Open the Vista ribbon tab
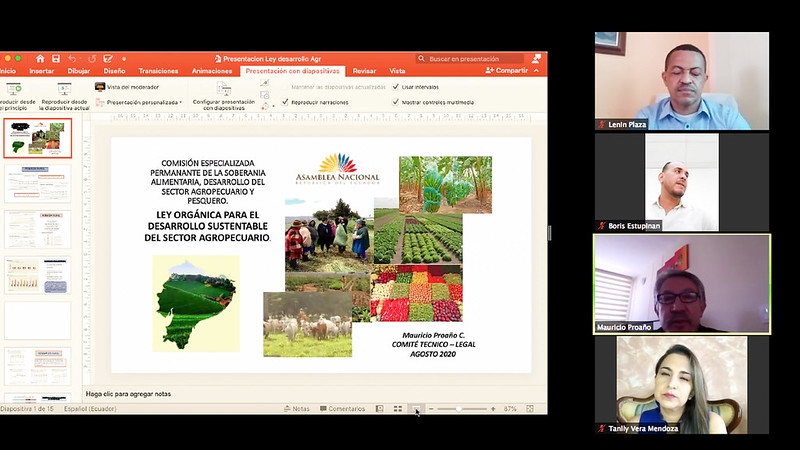This screenshot has width=800, height=450. pos(397,71)
